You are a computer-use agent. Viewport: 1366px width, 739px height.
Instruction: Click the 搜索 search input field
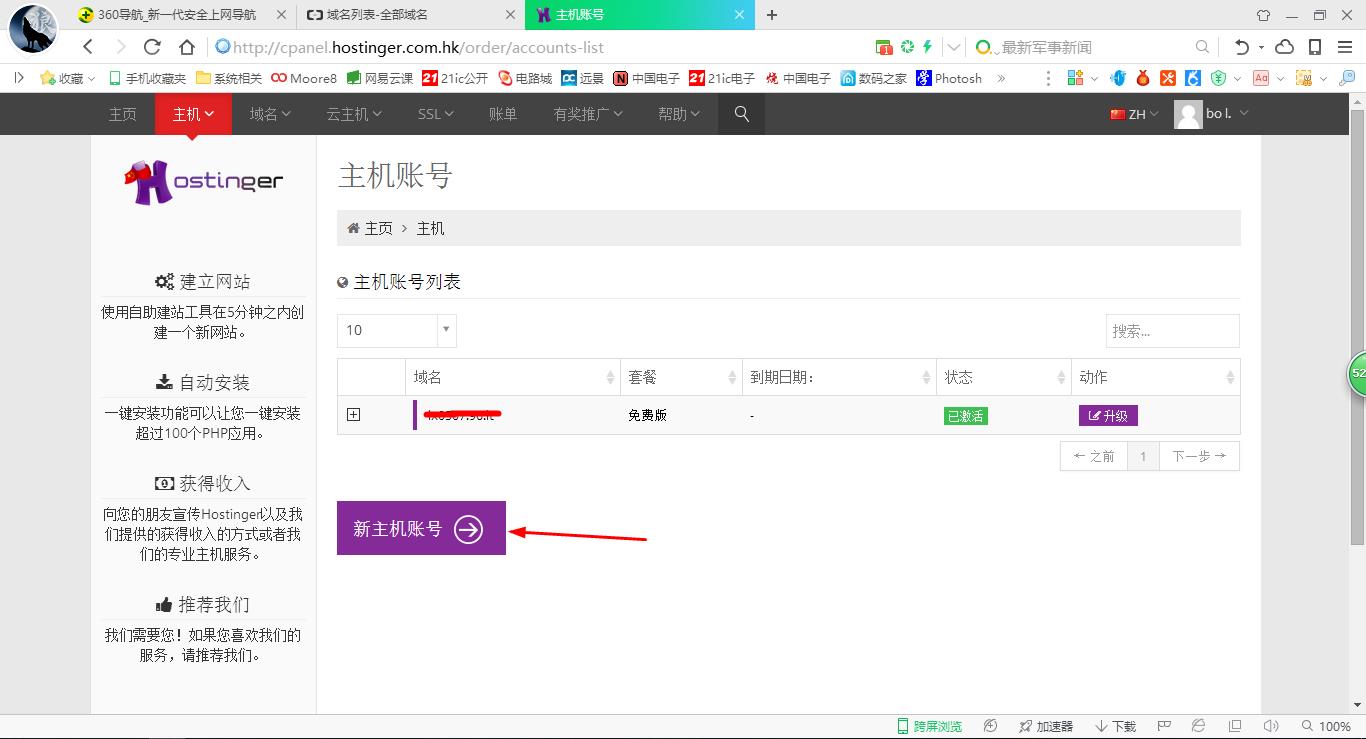pos(1172,330)
